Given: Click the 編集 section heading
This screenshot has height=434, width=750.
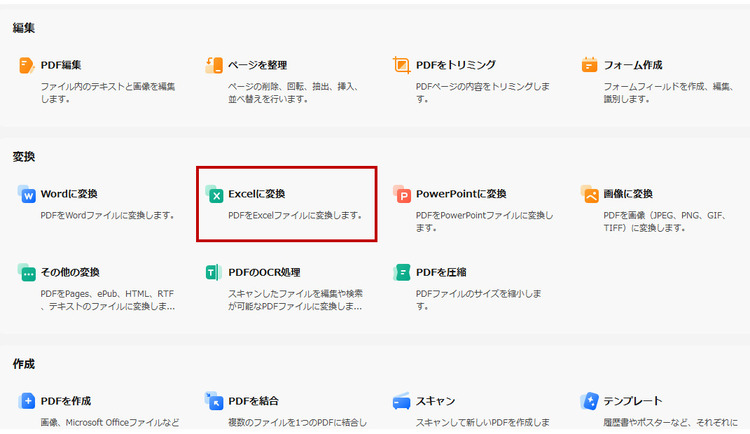Looking at the screenshot, I should coord(23,28).
